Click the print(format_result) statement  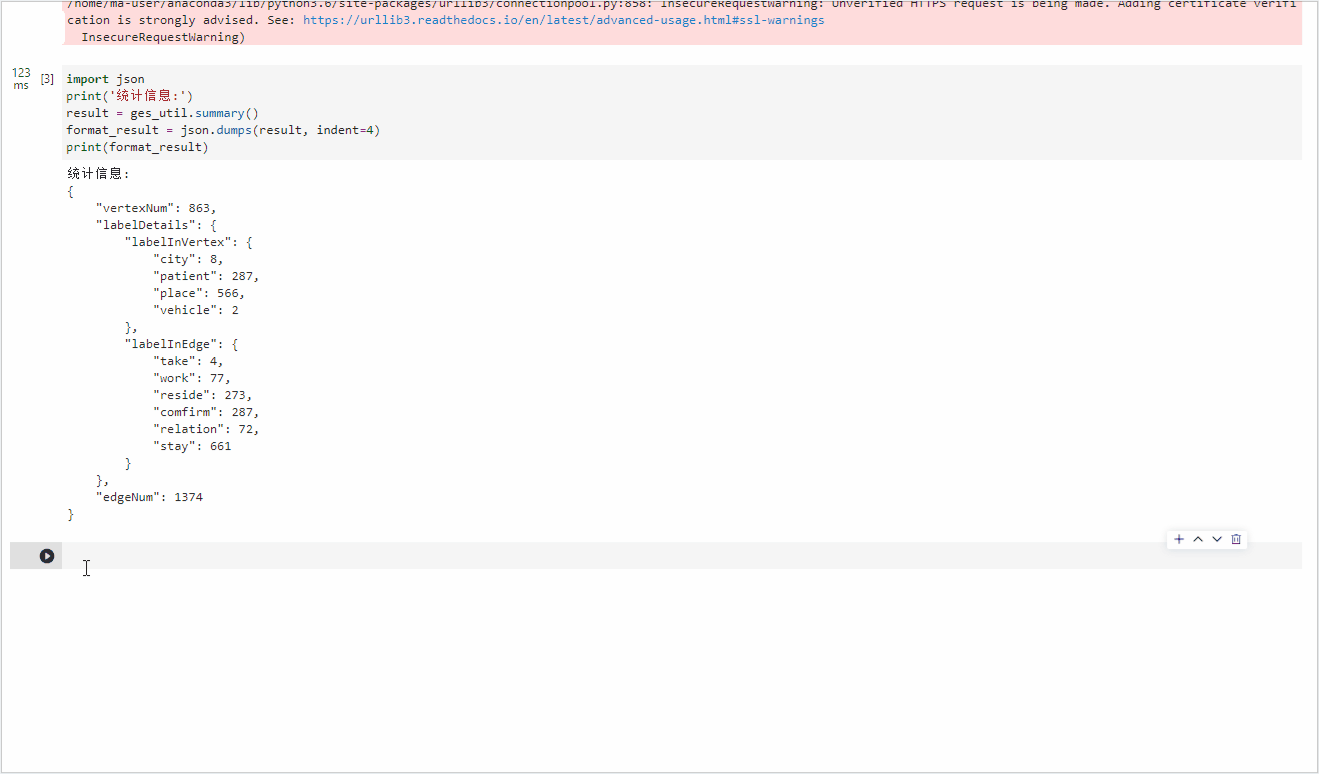tap(137, 146)
